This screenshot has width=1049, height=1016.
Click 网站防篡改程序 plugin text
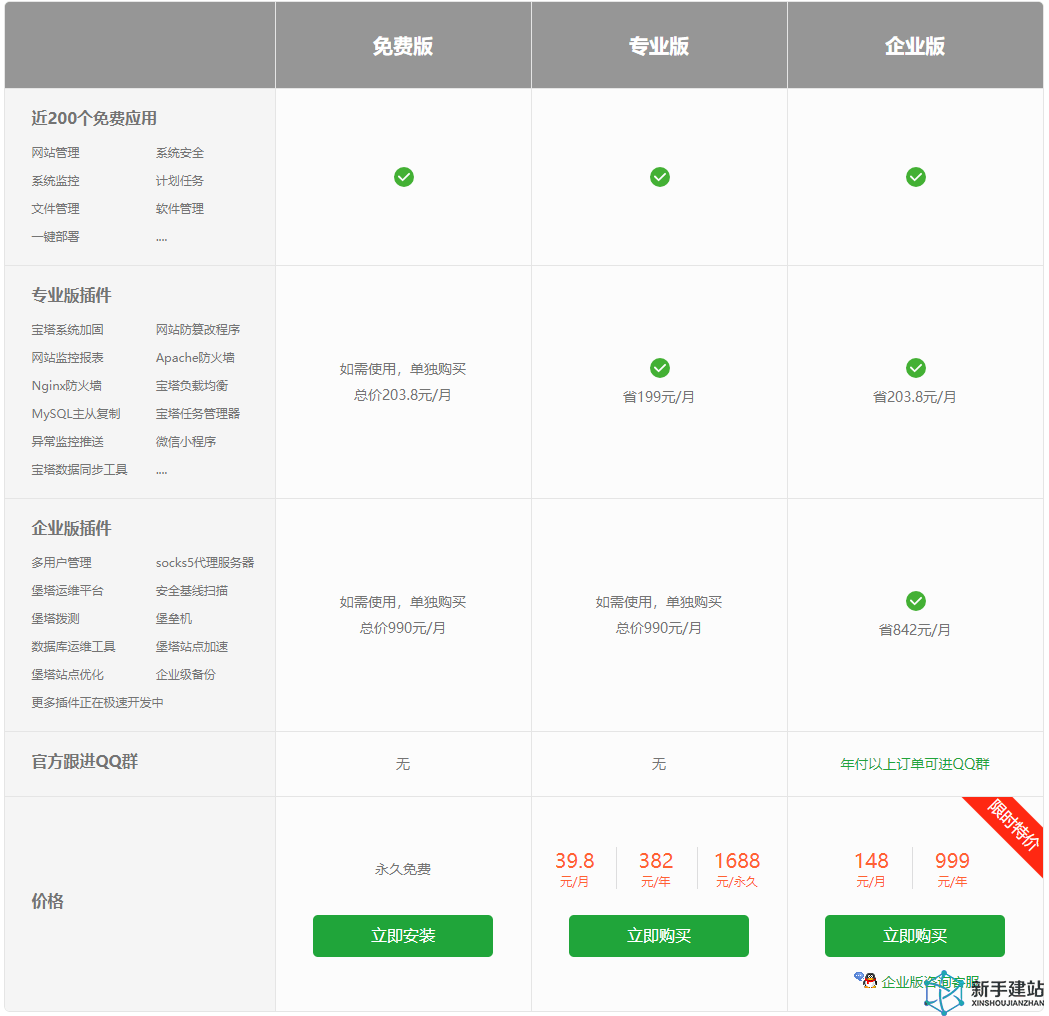[198, 330]
